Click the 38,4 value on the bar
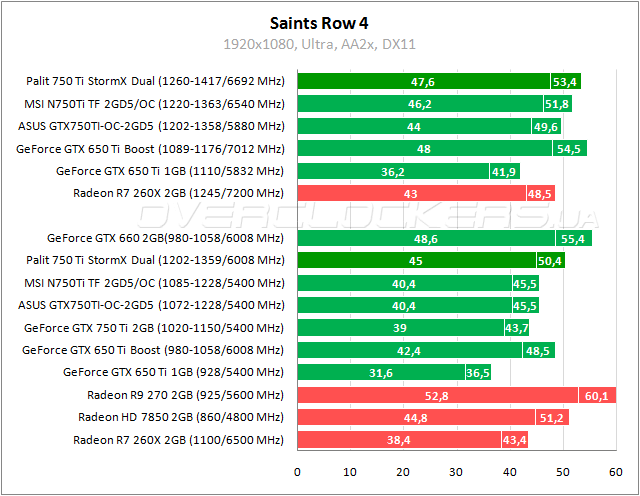 coord(399,440)
